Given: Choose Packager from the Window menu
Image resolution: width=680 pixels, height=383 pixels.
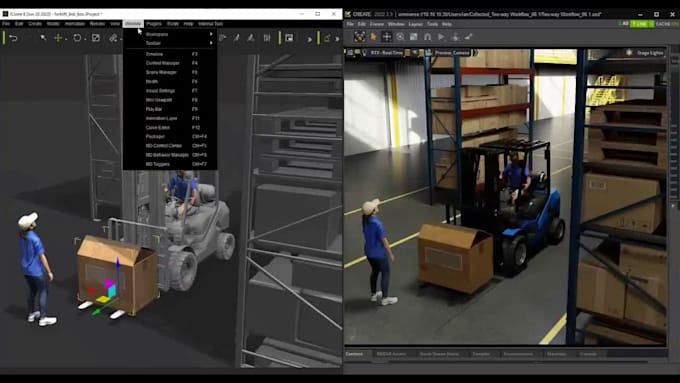Looking at the screenshot, I should (x=170, y=137).
